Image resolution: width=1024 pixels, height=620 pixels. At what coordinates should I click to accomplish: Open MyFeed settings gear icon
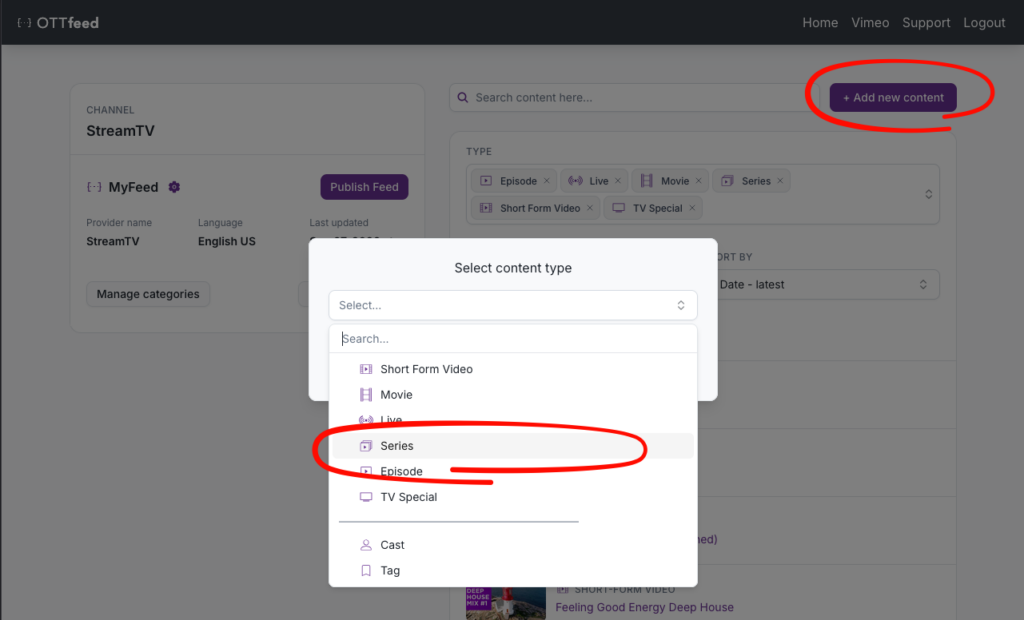(x=174, y=187)
